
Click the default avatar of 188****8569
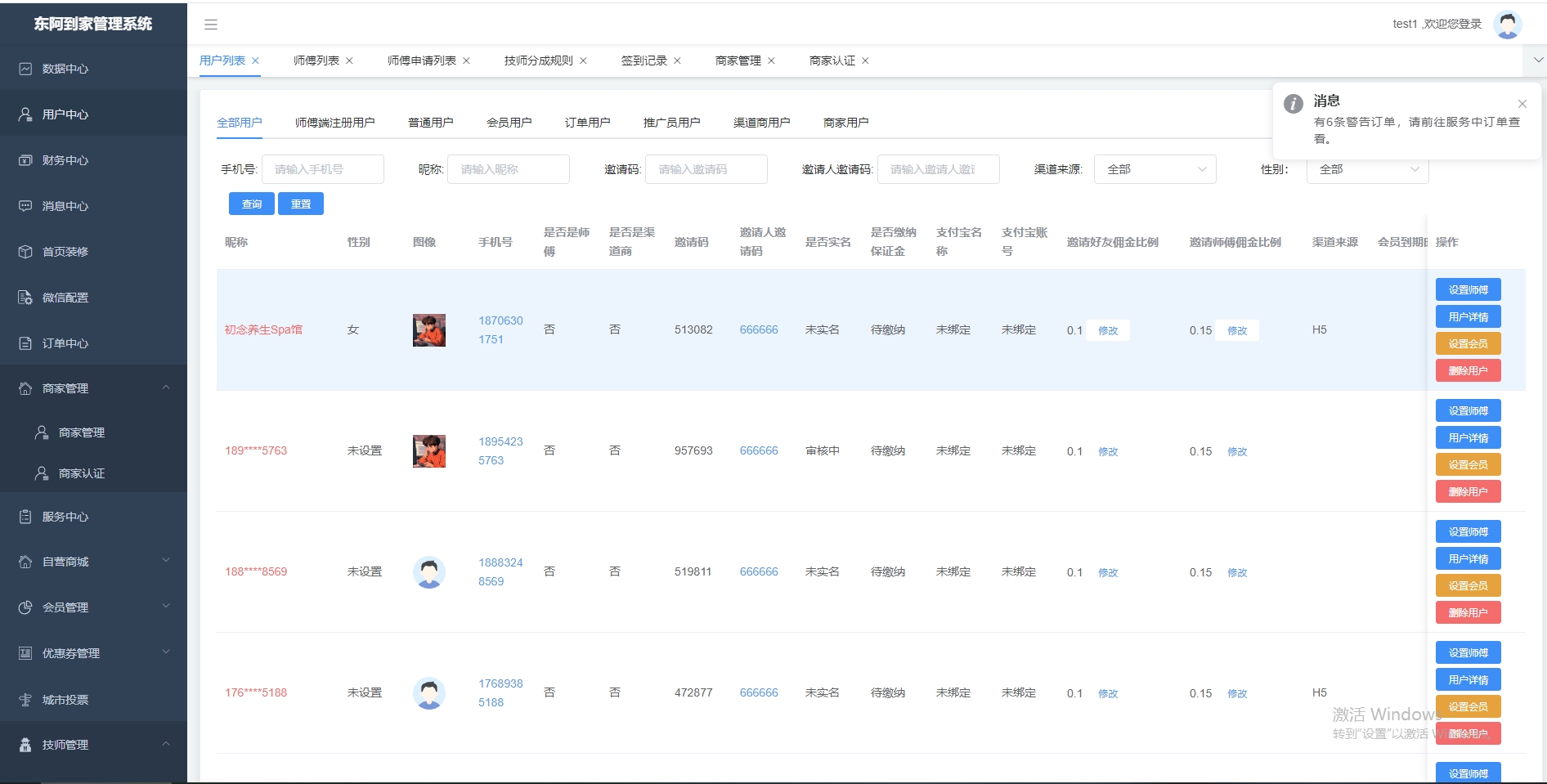(429, 572)
